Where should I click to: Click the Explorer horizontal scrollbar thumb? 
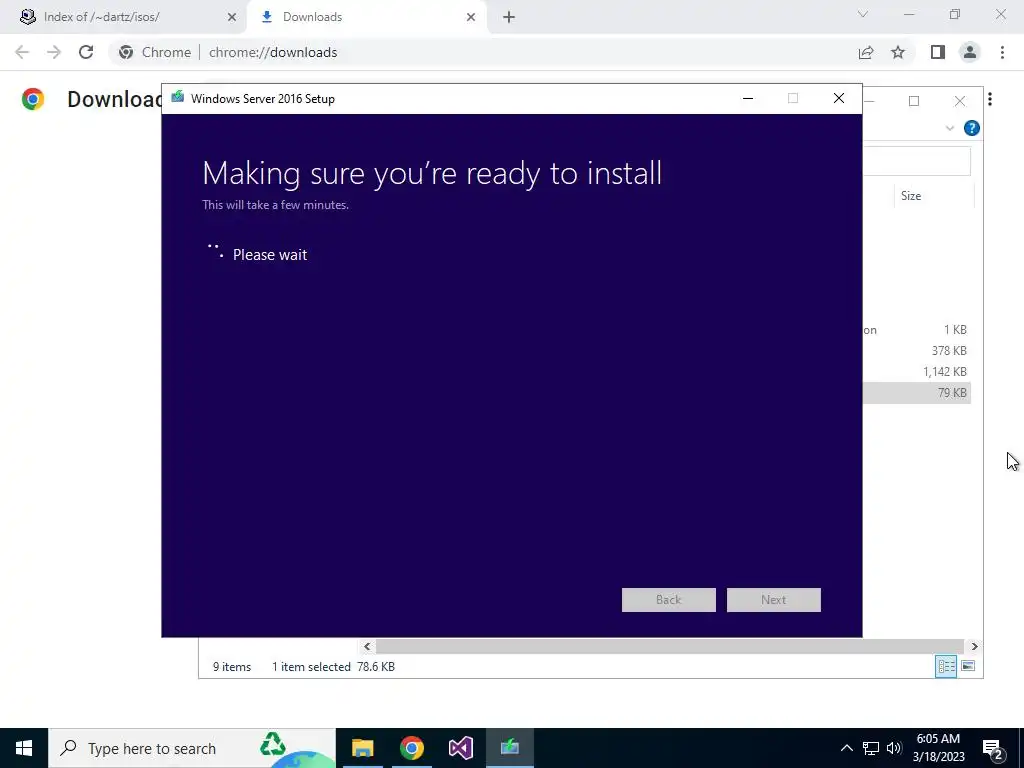669,647
